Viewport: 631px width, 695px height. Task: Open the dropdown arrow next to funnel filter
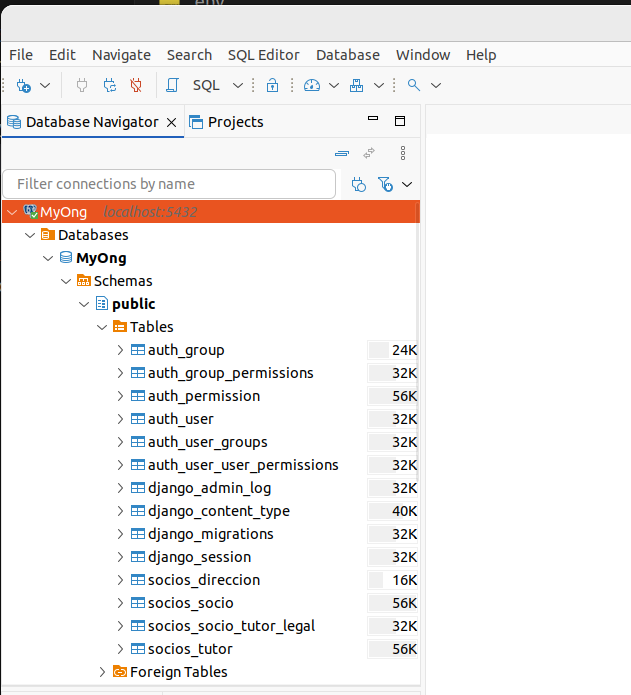407,184
